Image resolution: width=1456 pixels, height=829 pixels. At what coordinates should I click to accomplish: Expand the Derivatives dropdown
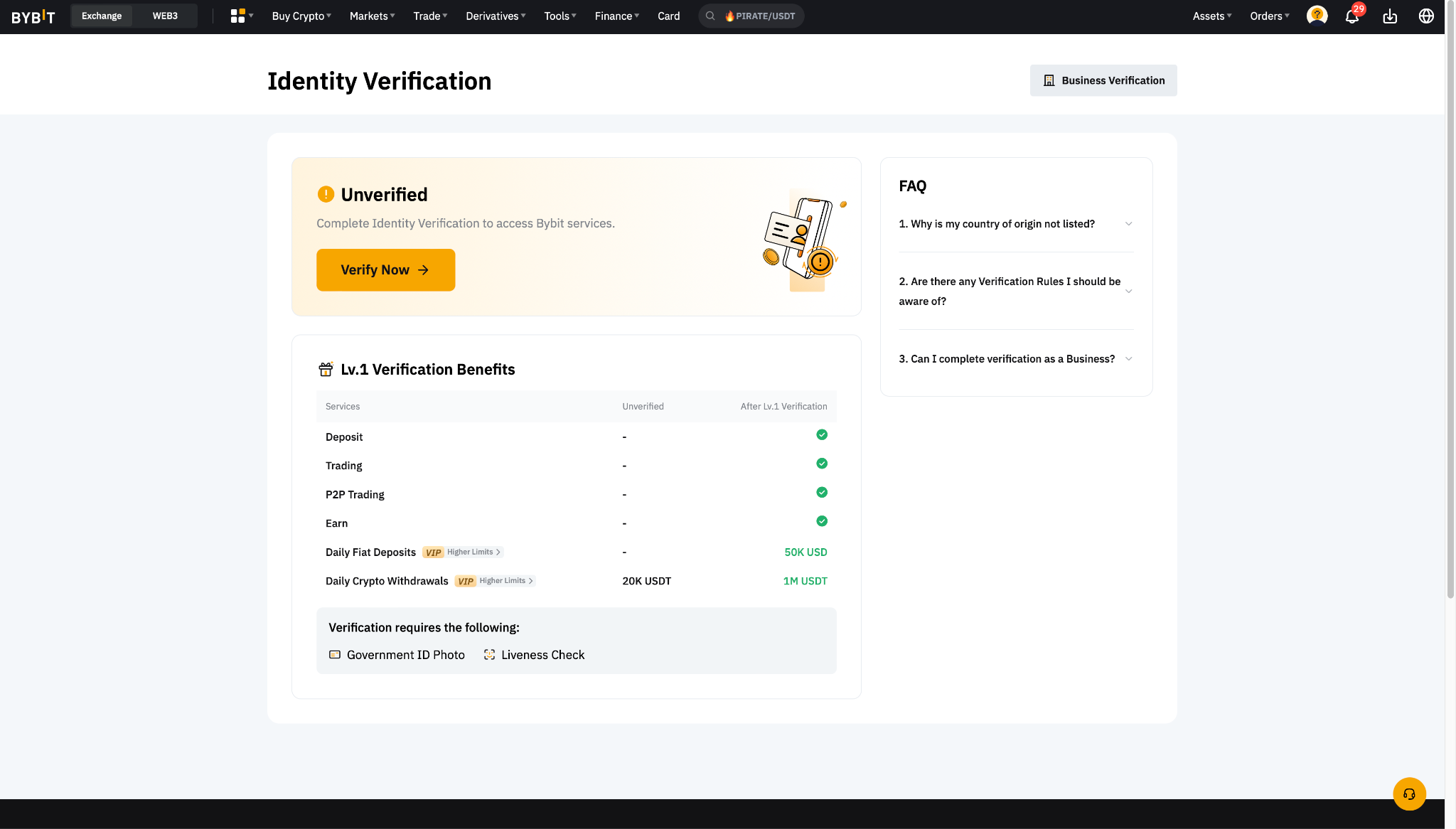[496, 16]
